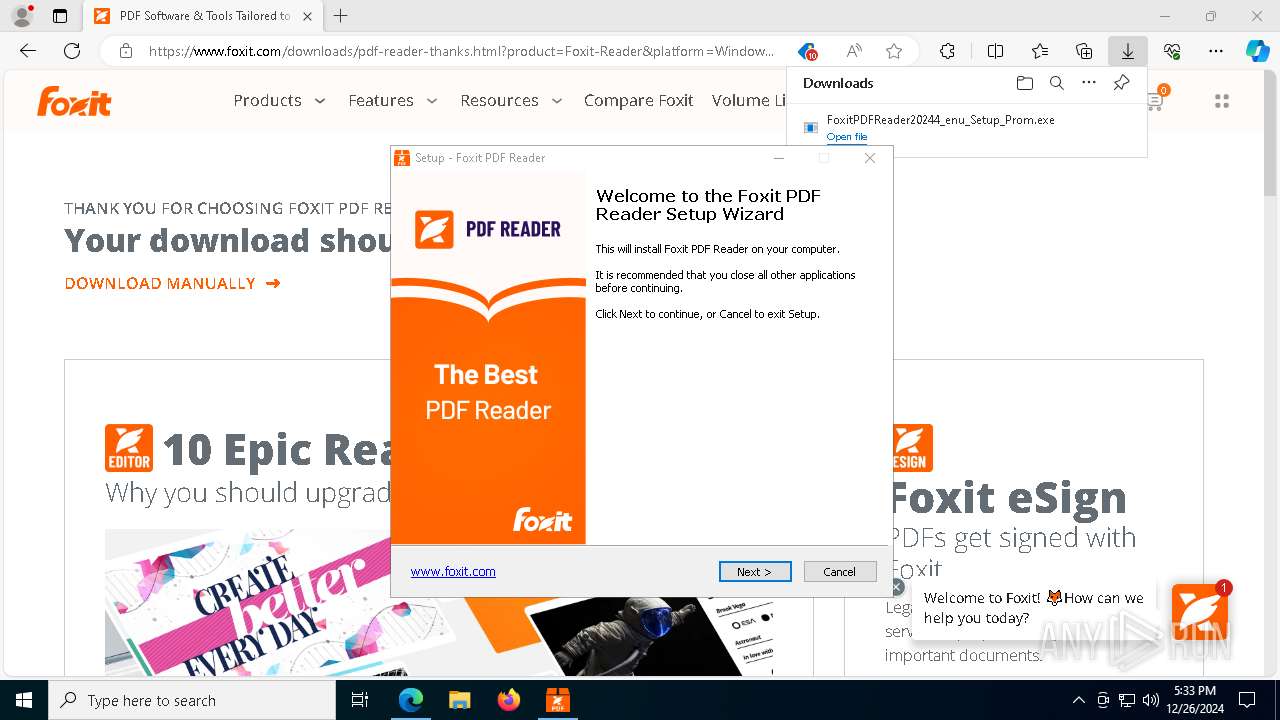Open the tab actions menu icon
1280x720 pixels.
[x=60, y=16]
